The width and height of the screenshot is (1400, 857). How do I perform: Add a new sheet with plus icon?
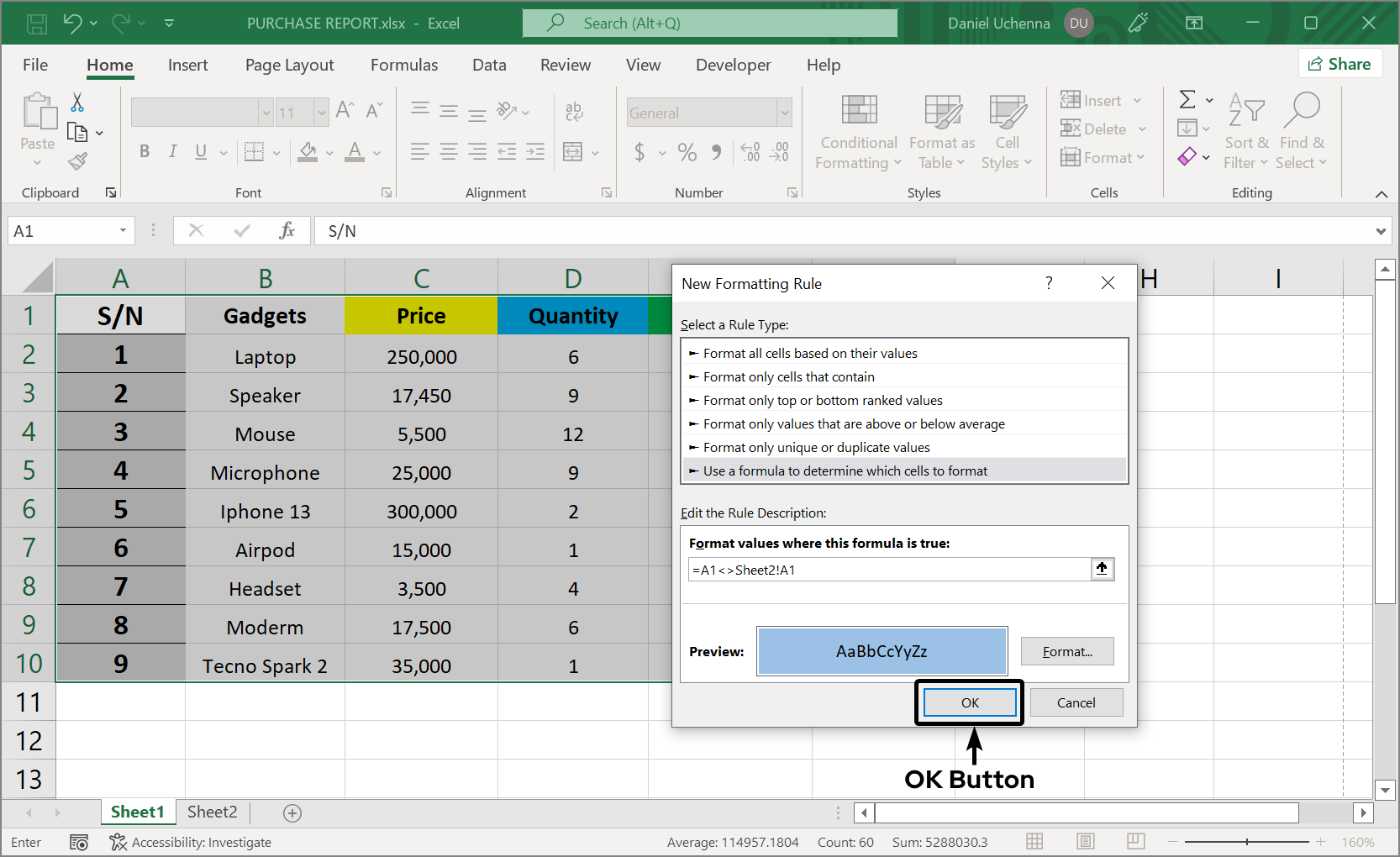[x=292, y=812]
